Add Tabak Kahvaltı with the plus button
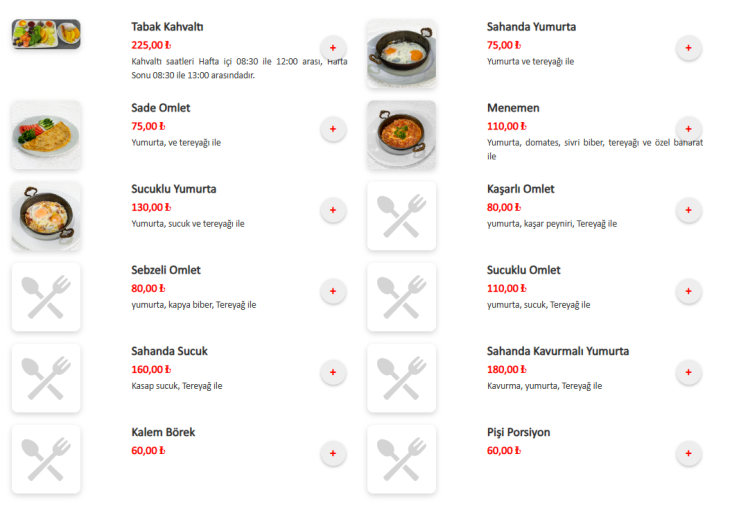Screen dimensions: 750x506 pyautogui.click(x=333, y=48)
